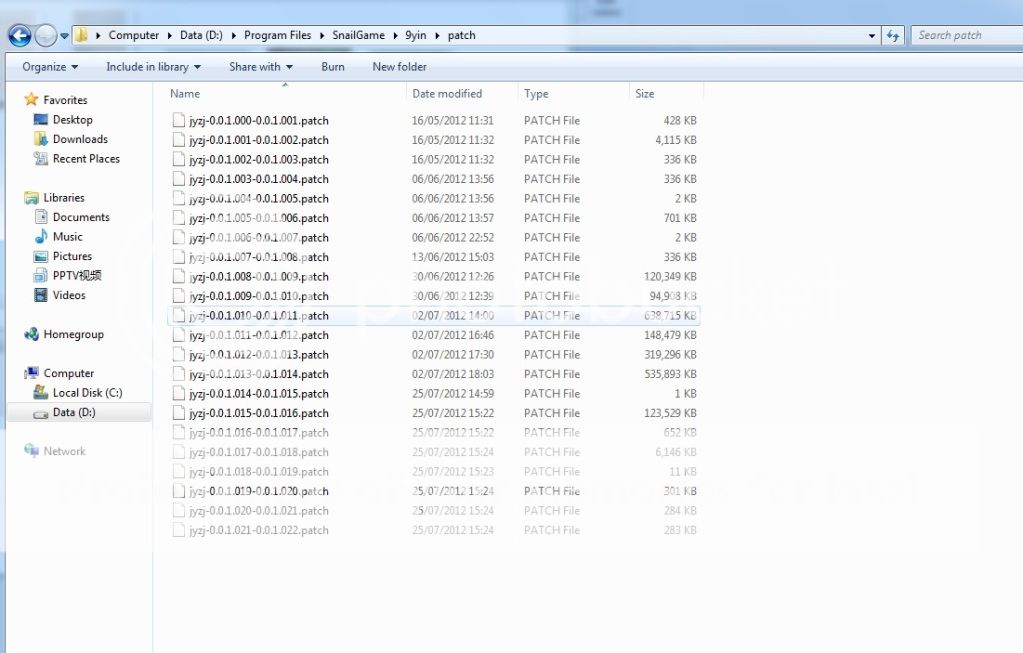Screen dimensions: 1023x653
Task: Click file icon of jyzj-0.0.1.000-0.0.1.001.patch
Action: pos(179,121)
